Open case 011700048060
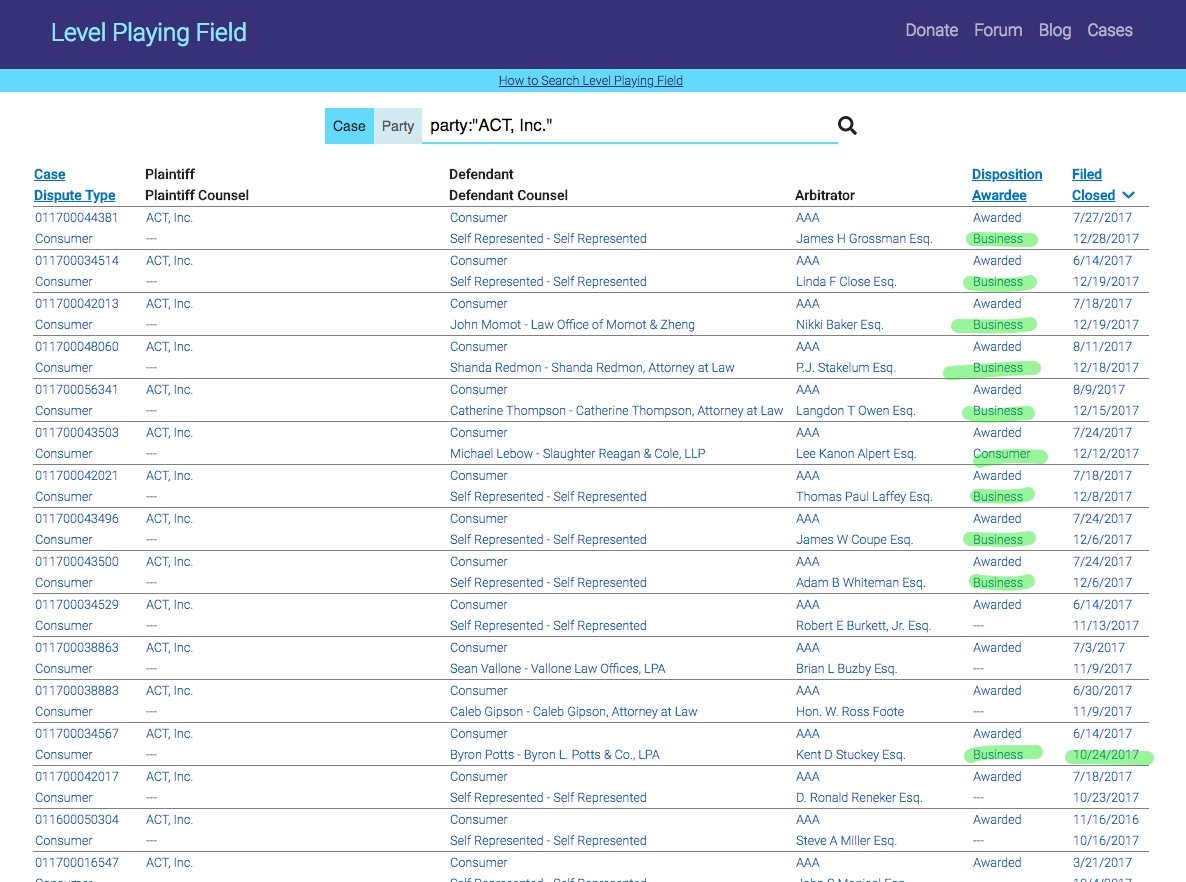 point(76,347)
